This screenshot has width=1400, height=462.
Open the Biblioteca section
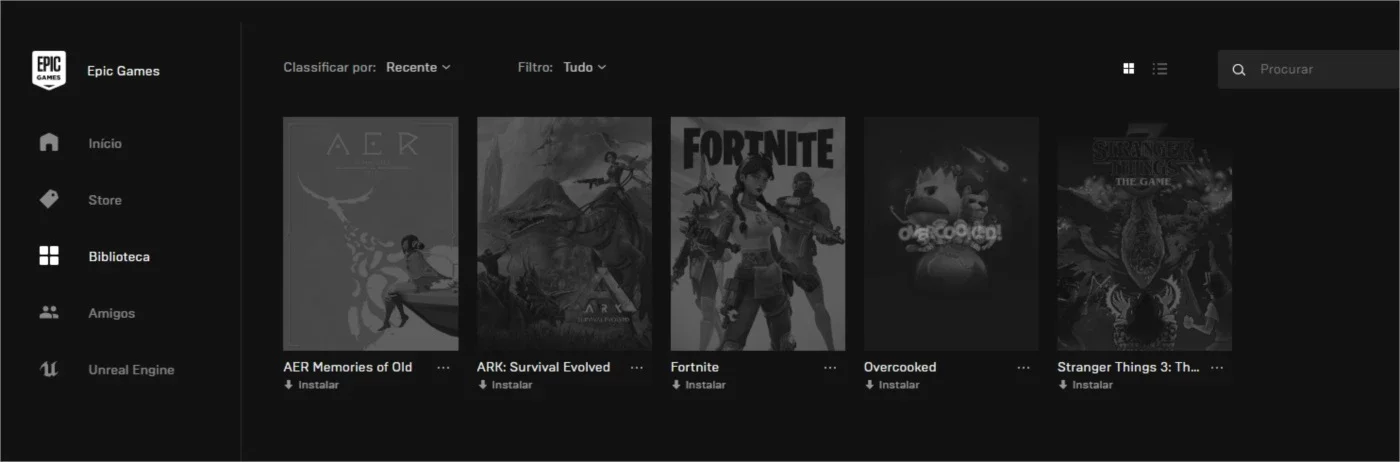(119, 257)
